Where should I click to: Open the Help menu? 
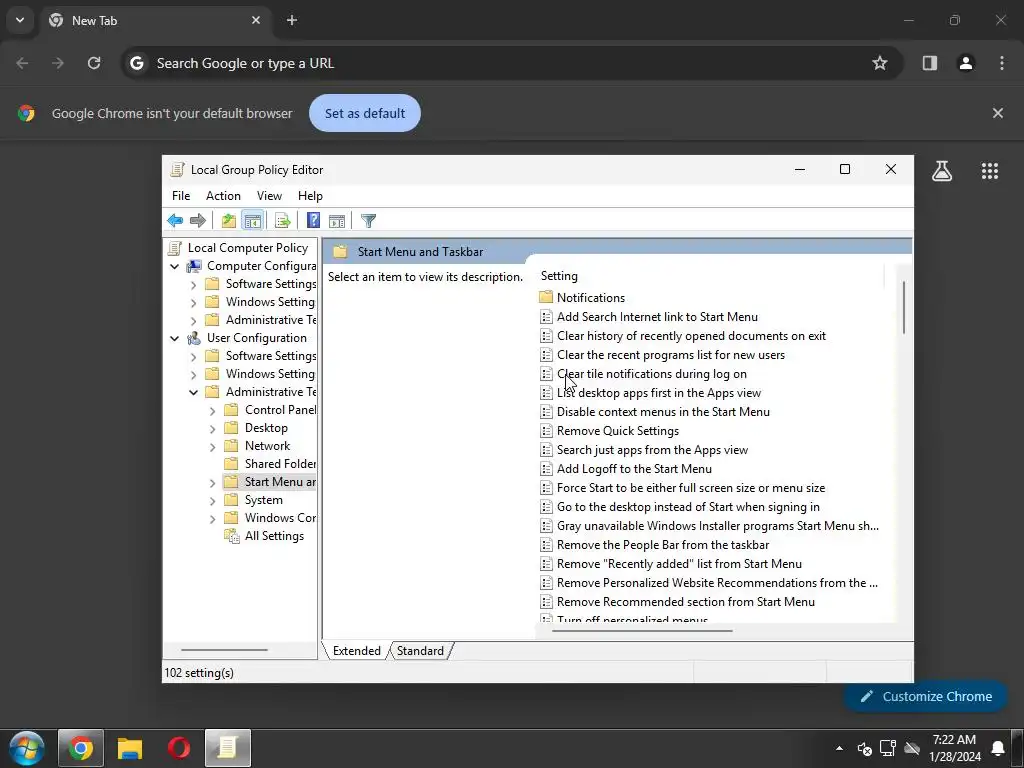pos(310,196)
